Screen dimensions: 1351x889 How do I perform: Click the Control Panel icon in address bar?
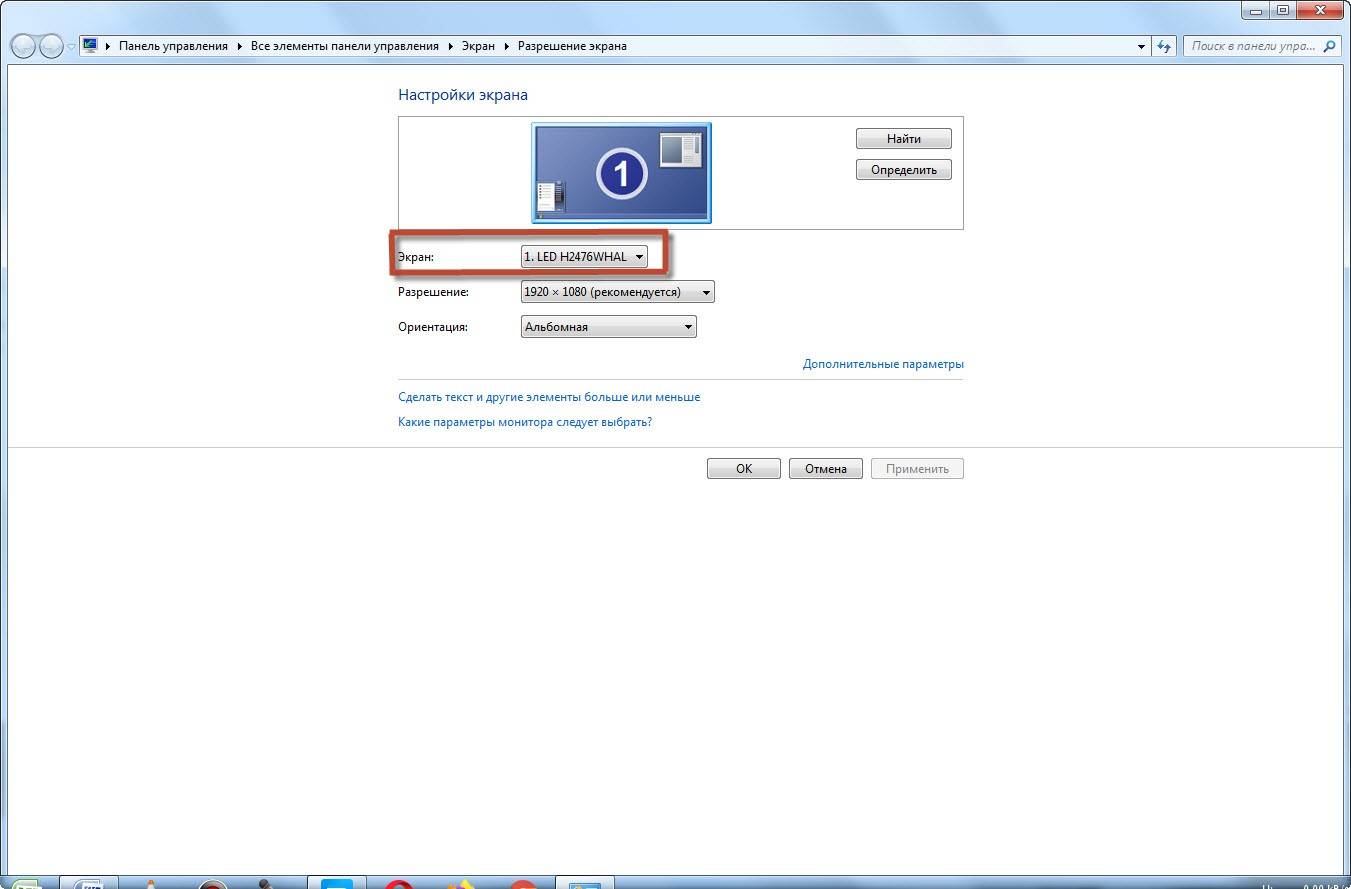(x=90, y=46)
